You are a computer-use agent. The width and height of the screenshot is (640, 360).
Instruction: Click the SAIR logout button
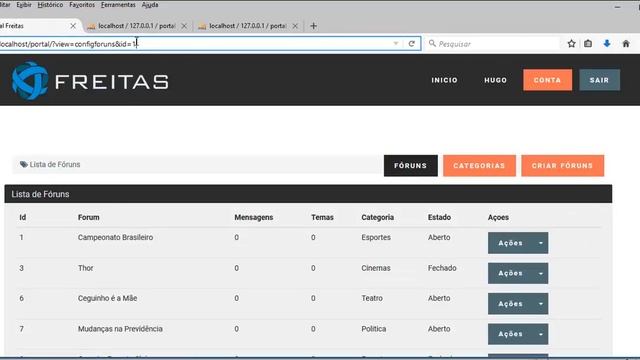coord(599,80)
